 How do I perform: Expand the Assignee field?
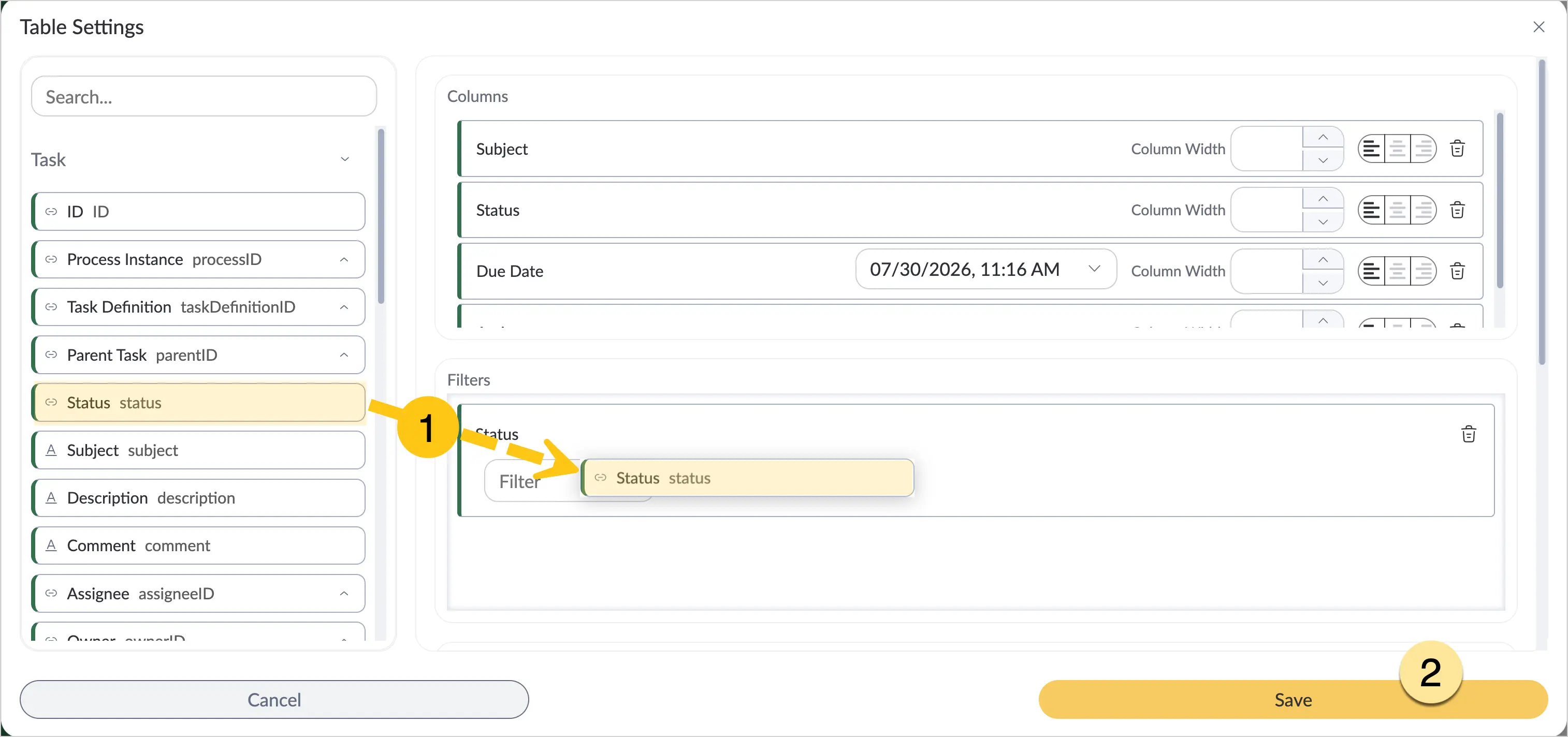[344, 593]
